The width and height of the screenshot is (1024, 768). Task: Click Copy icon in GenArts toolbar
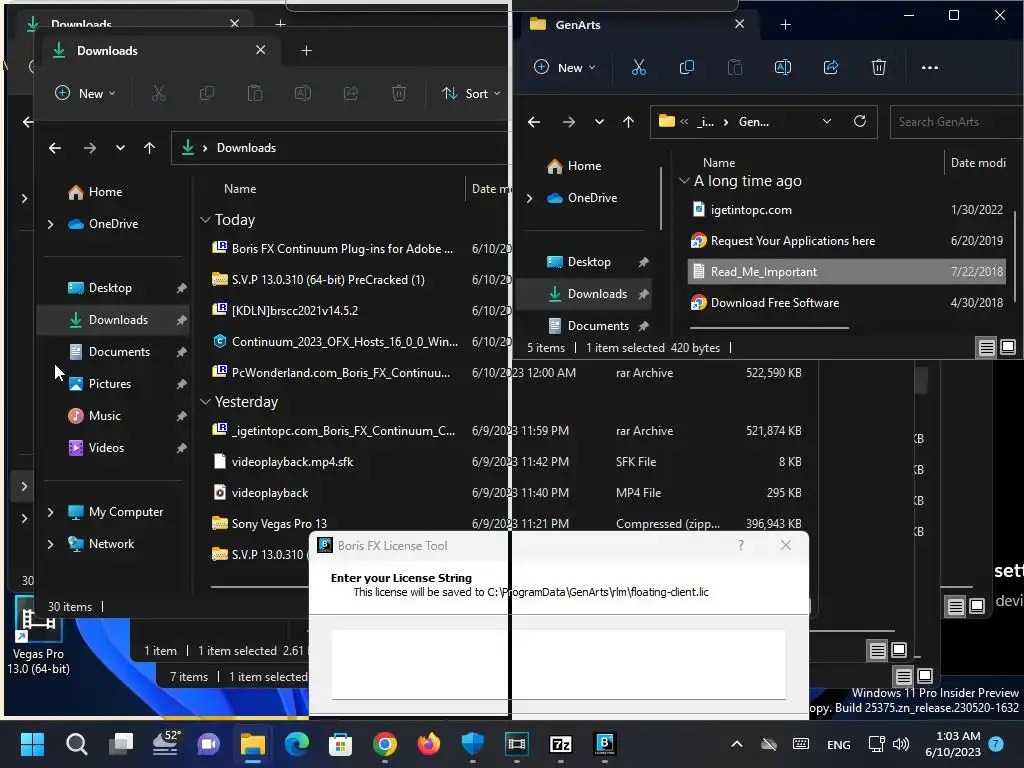pos(686,67)
